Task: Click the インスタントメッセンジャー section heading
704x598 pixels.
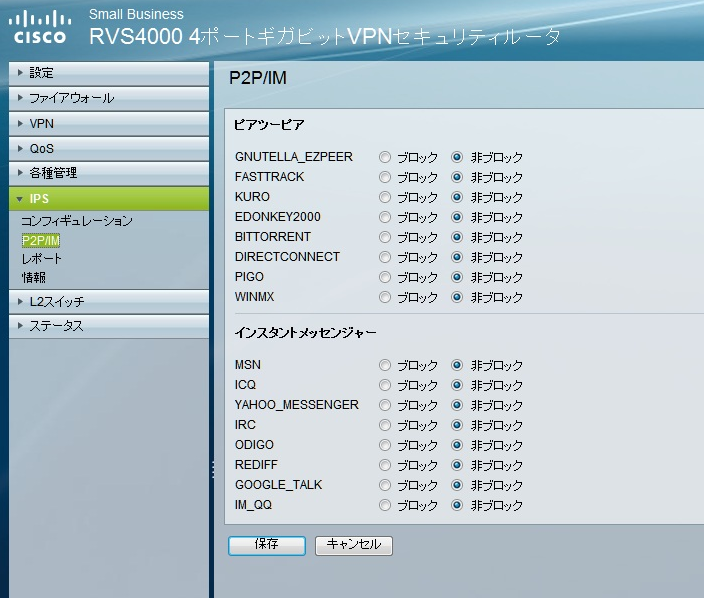Action: (x=305, y=333)
